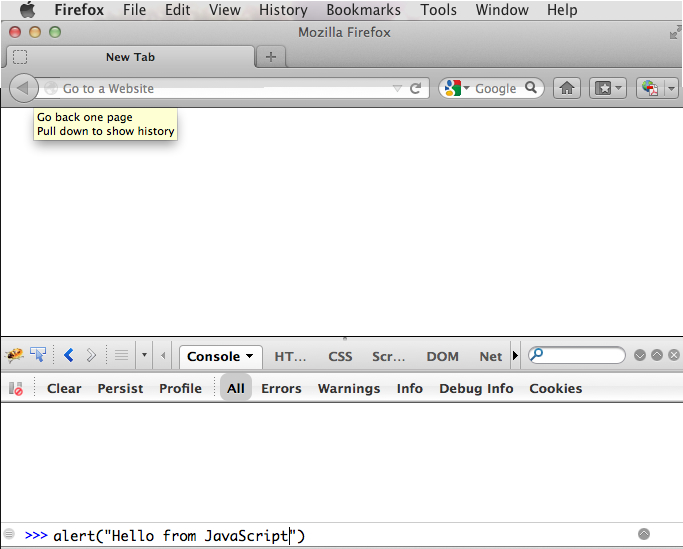
Task: Click the Profile button
Action: pos(180,388)
